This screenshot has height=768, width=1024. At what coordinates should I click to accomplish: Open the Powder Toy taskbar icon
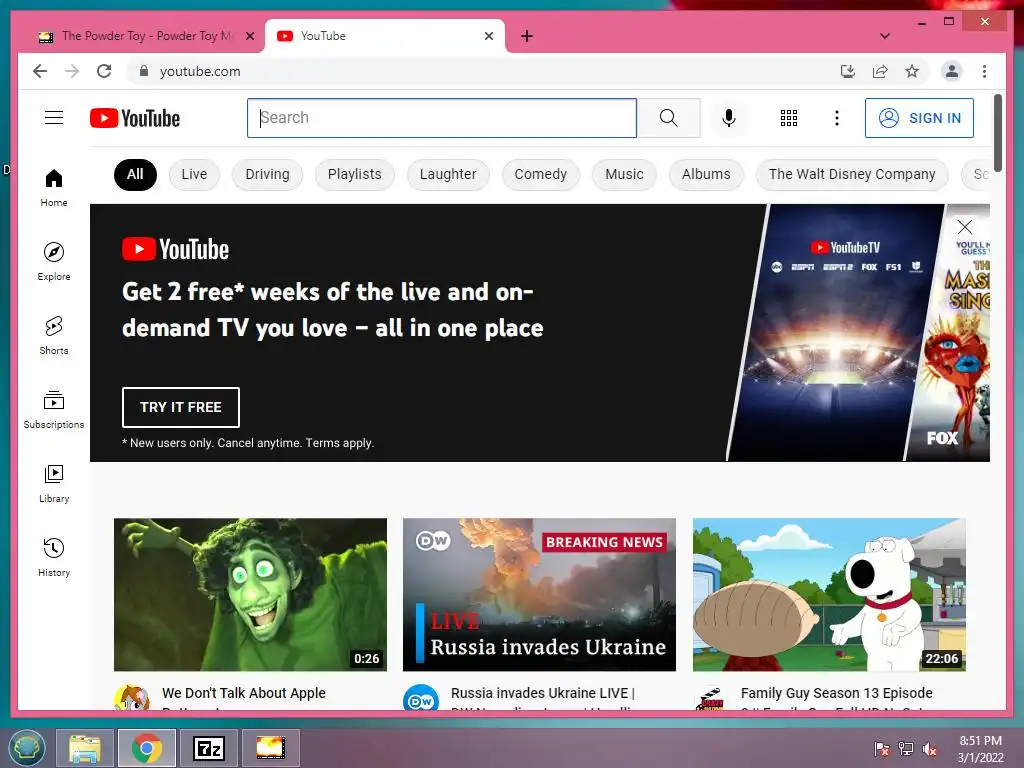(x=270, y=748)
